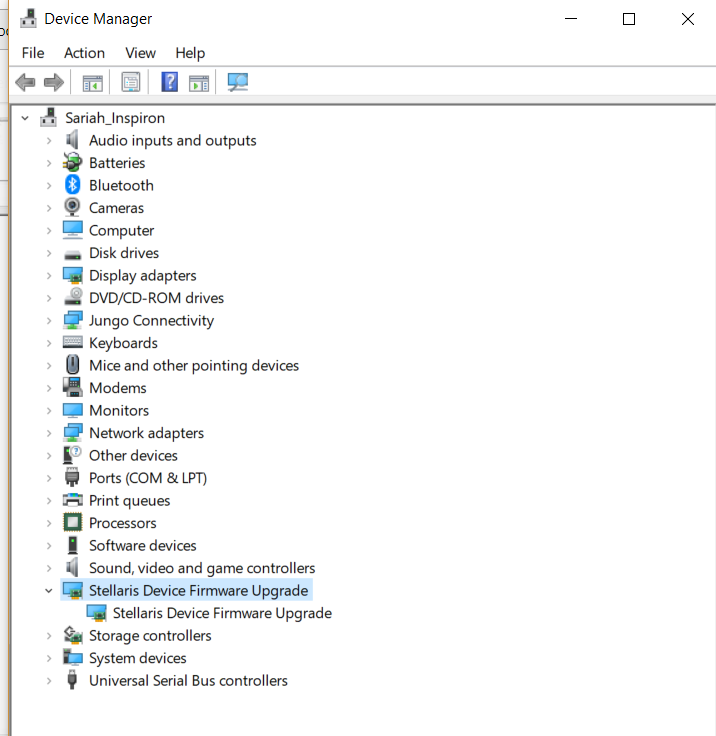Screen dimensions: 716x736
Task: Click the Forward arrow toolbar button
Action: coord(54,83)
